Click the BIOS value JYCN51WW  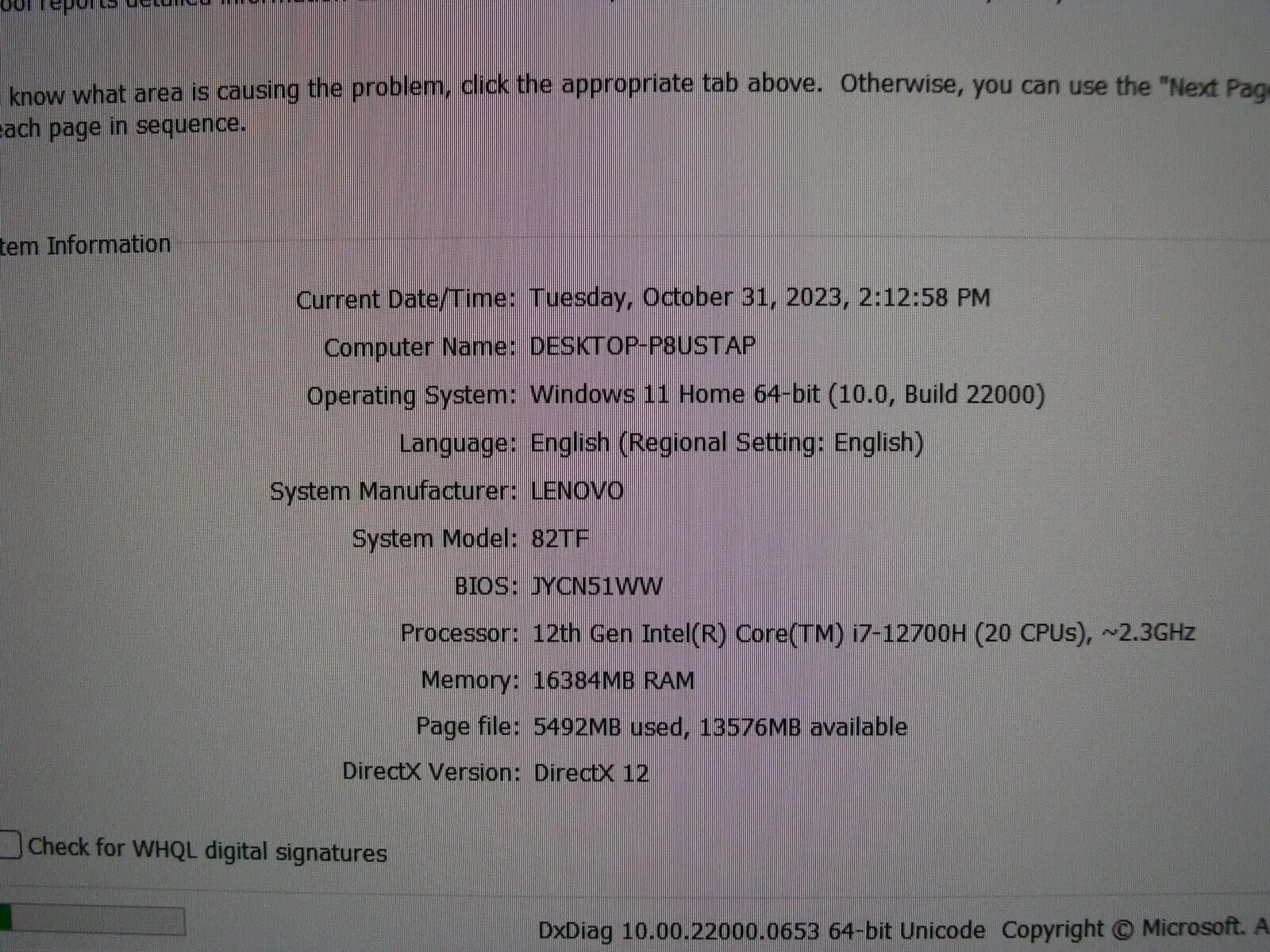coord(597,586)
